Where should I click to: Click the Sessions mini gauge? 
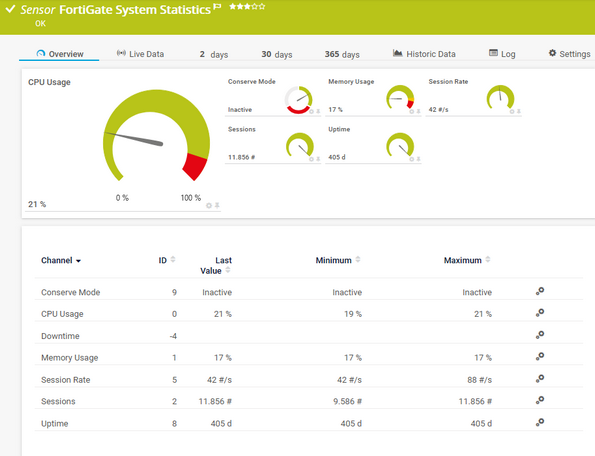(x=300, y=145)
